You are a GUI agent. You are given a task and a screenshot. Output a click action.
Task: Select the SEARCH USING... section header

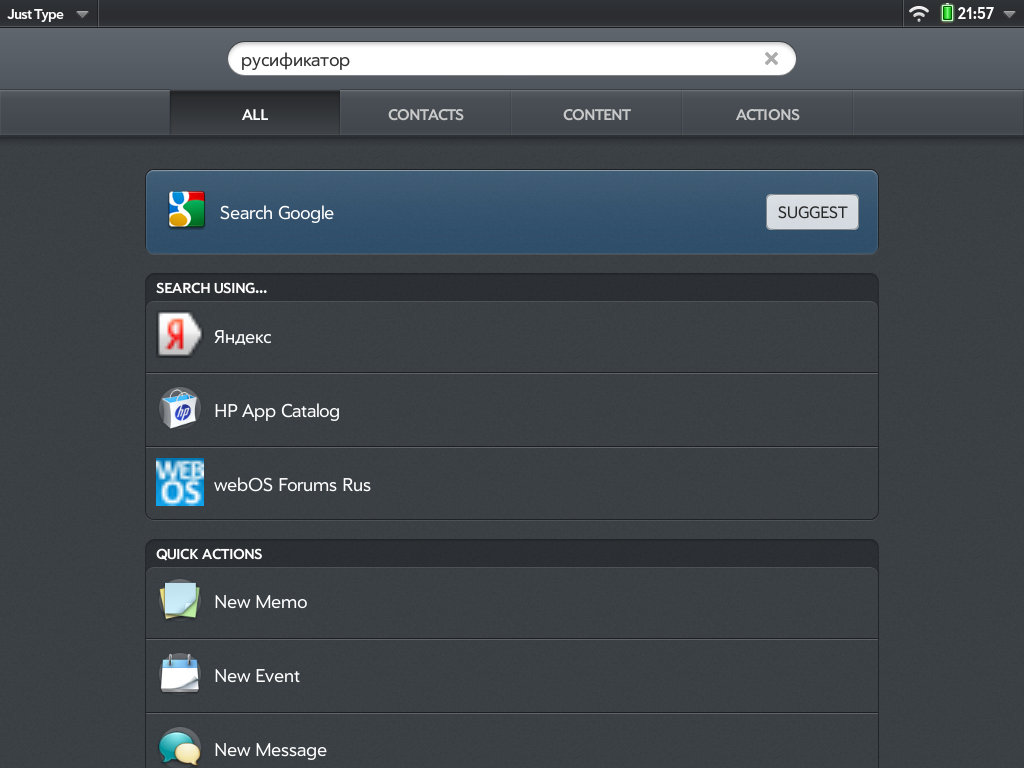click(512, 288)
